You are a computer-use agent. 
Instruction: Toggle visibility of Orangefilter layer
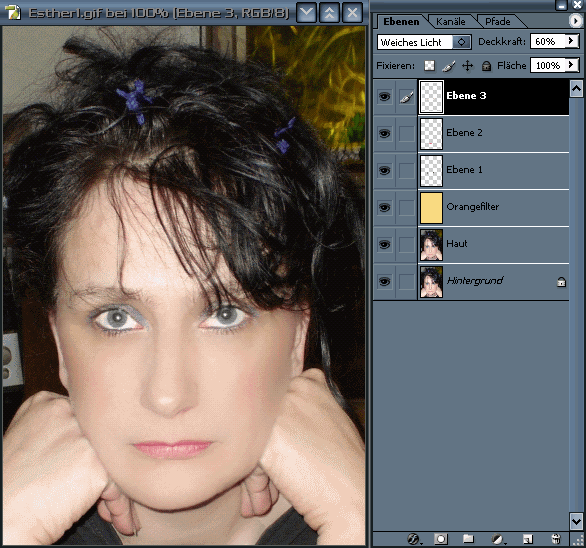pyautogui.click(x=384, y=207)
